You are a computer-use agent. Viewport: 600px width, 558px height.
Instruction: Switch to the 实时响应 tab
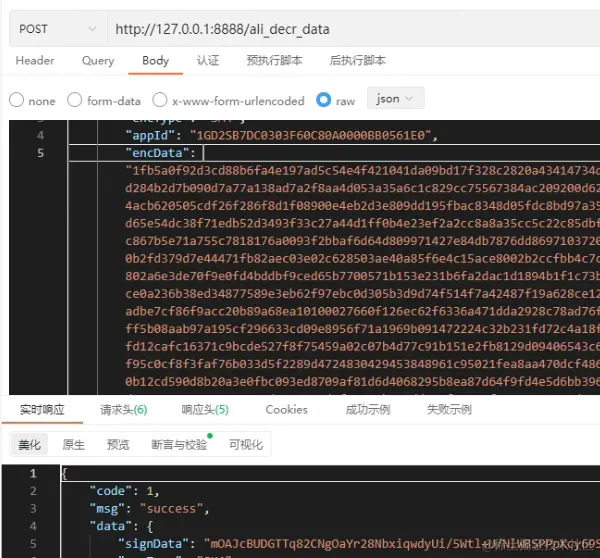pyautogui.click(x=42, y=410)
